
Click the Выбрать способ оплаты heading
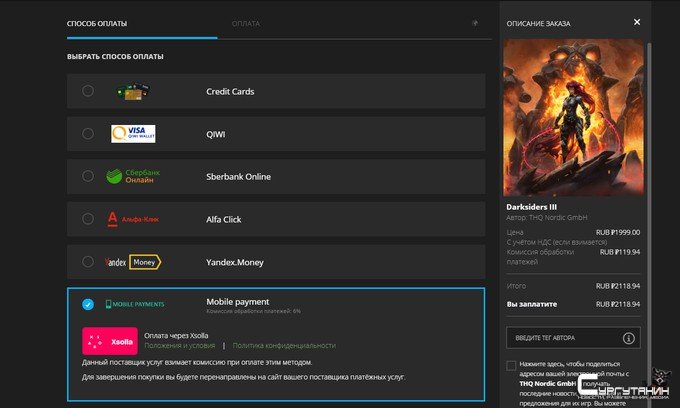pos(115,56)
